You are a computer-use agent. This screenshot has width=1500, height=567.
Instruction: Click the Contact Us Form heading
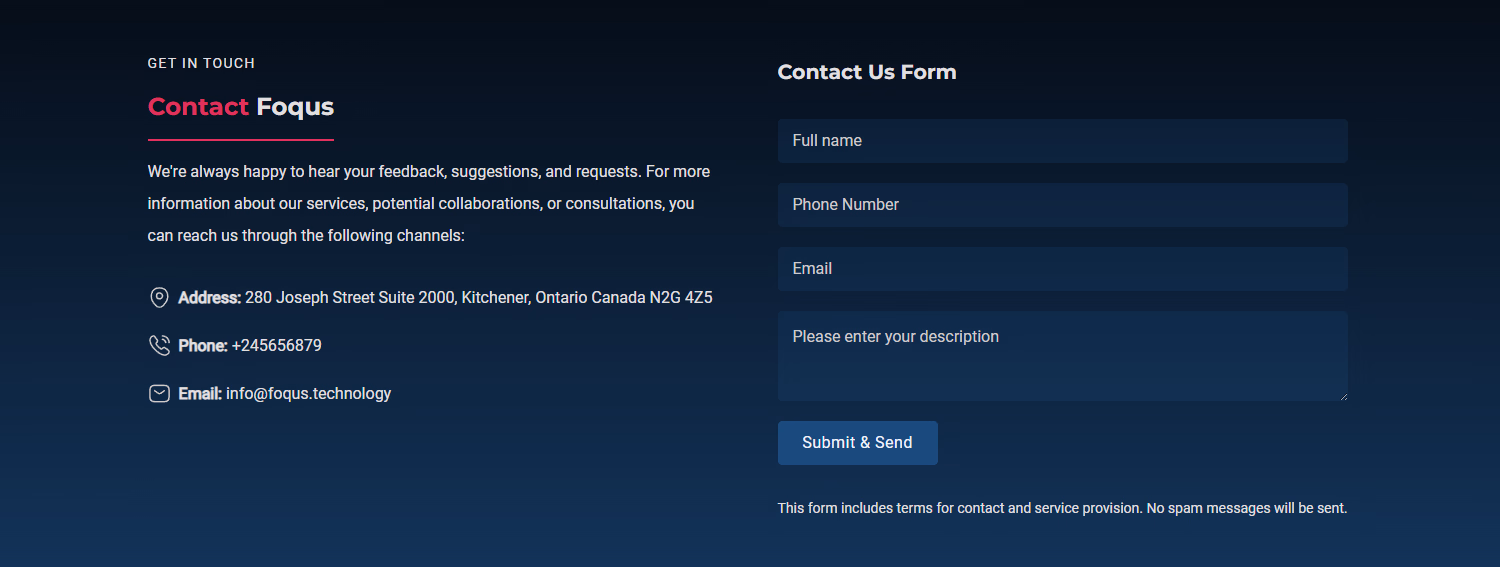(867, 72)
